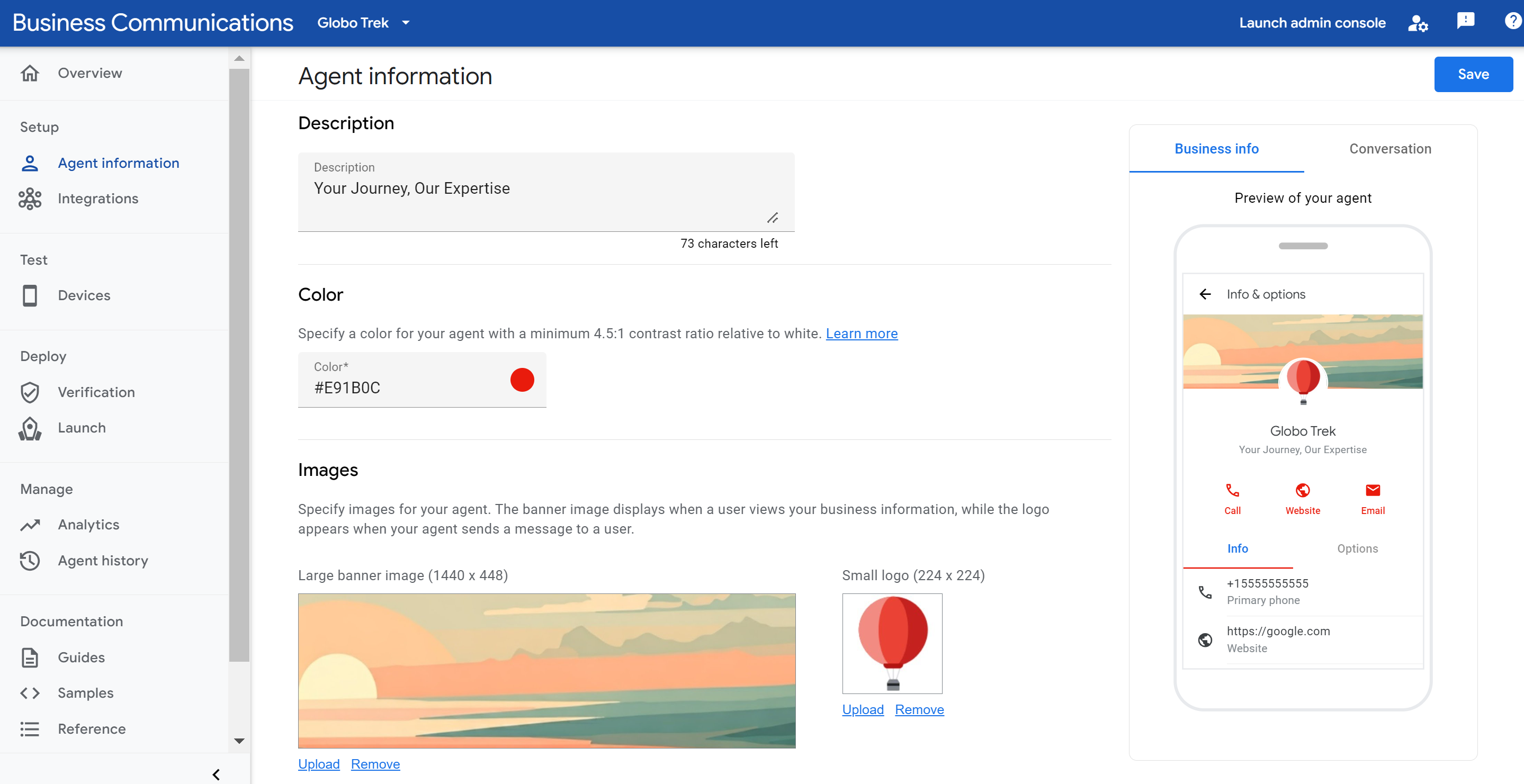1524x784 pixels.
Task: Select the Launch rocket icon
Action: (30, 428)
